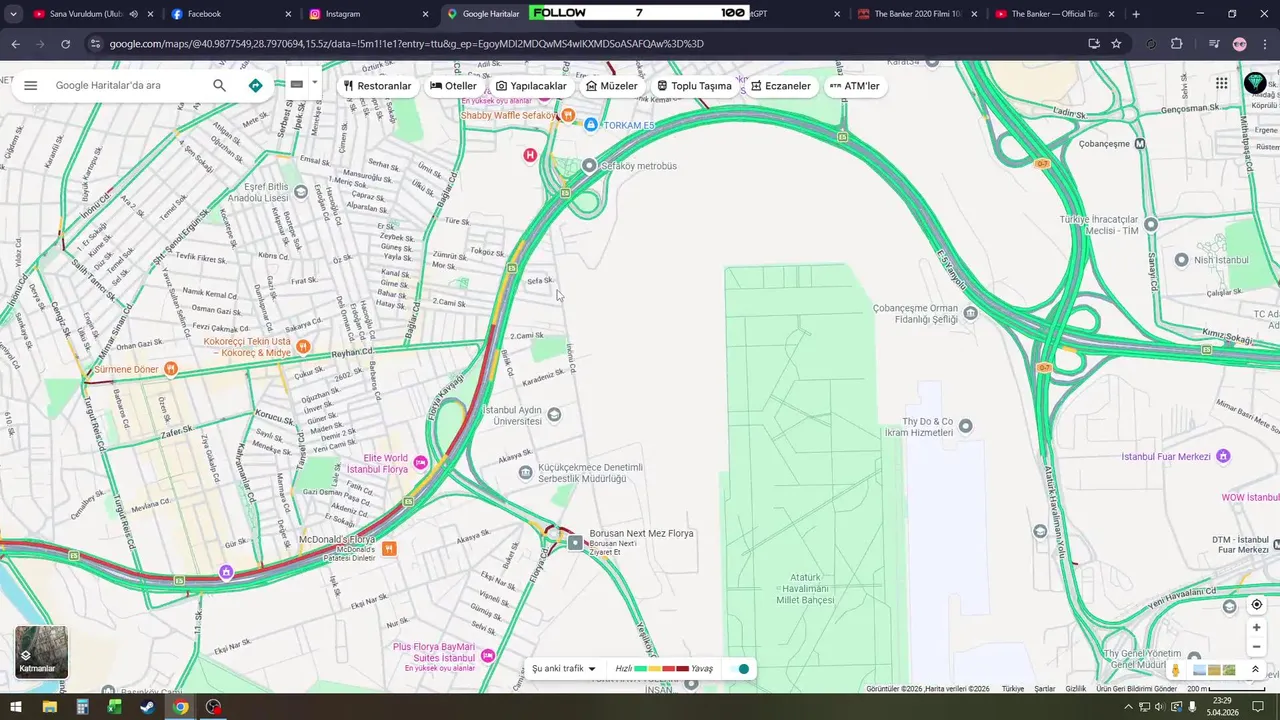Image resolution: width=1280 pixels, height=720 pixels.
Task: Click Plus Florya BayMari Suites hotel pin
Action: click(x=487, y=656)
